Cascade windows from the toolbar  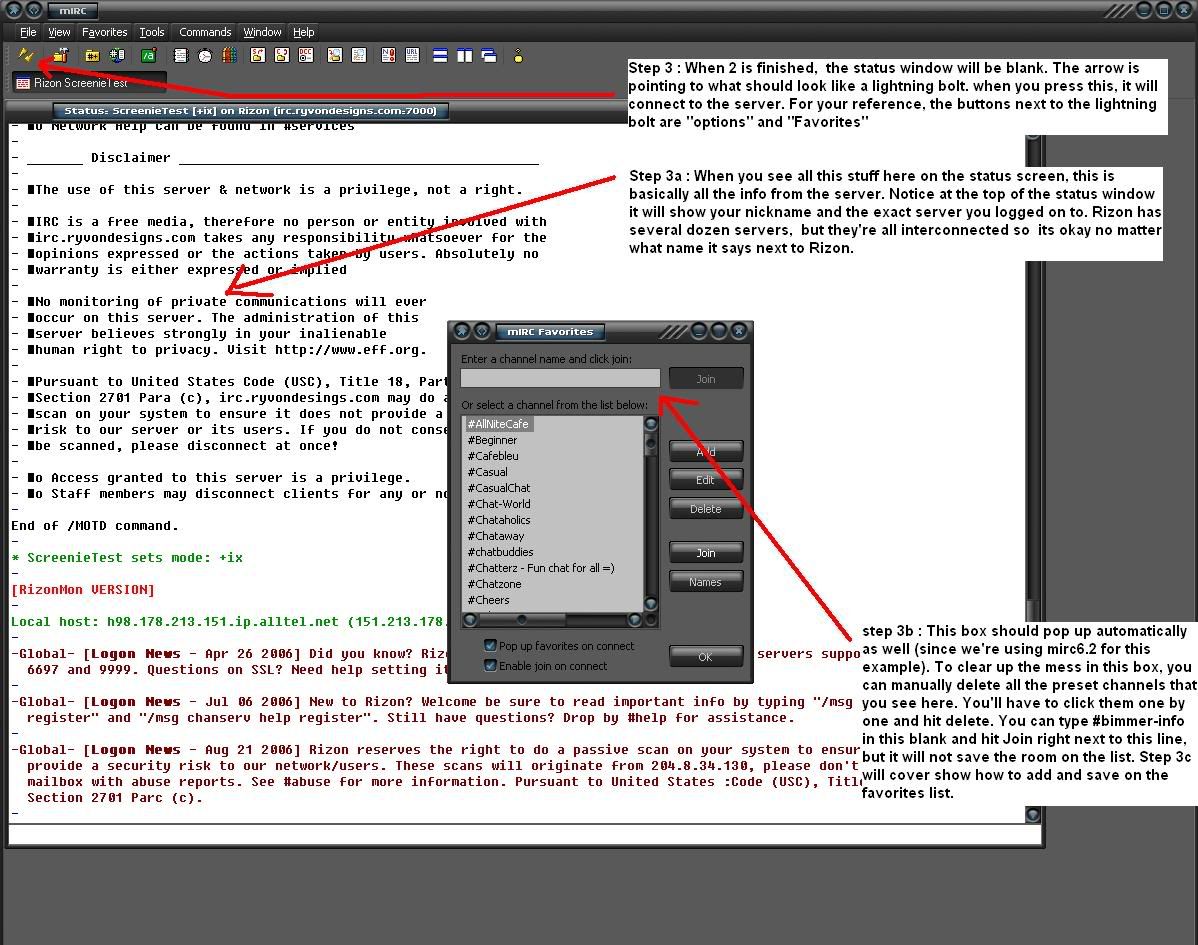(489, 56)
